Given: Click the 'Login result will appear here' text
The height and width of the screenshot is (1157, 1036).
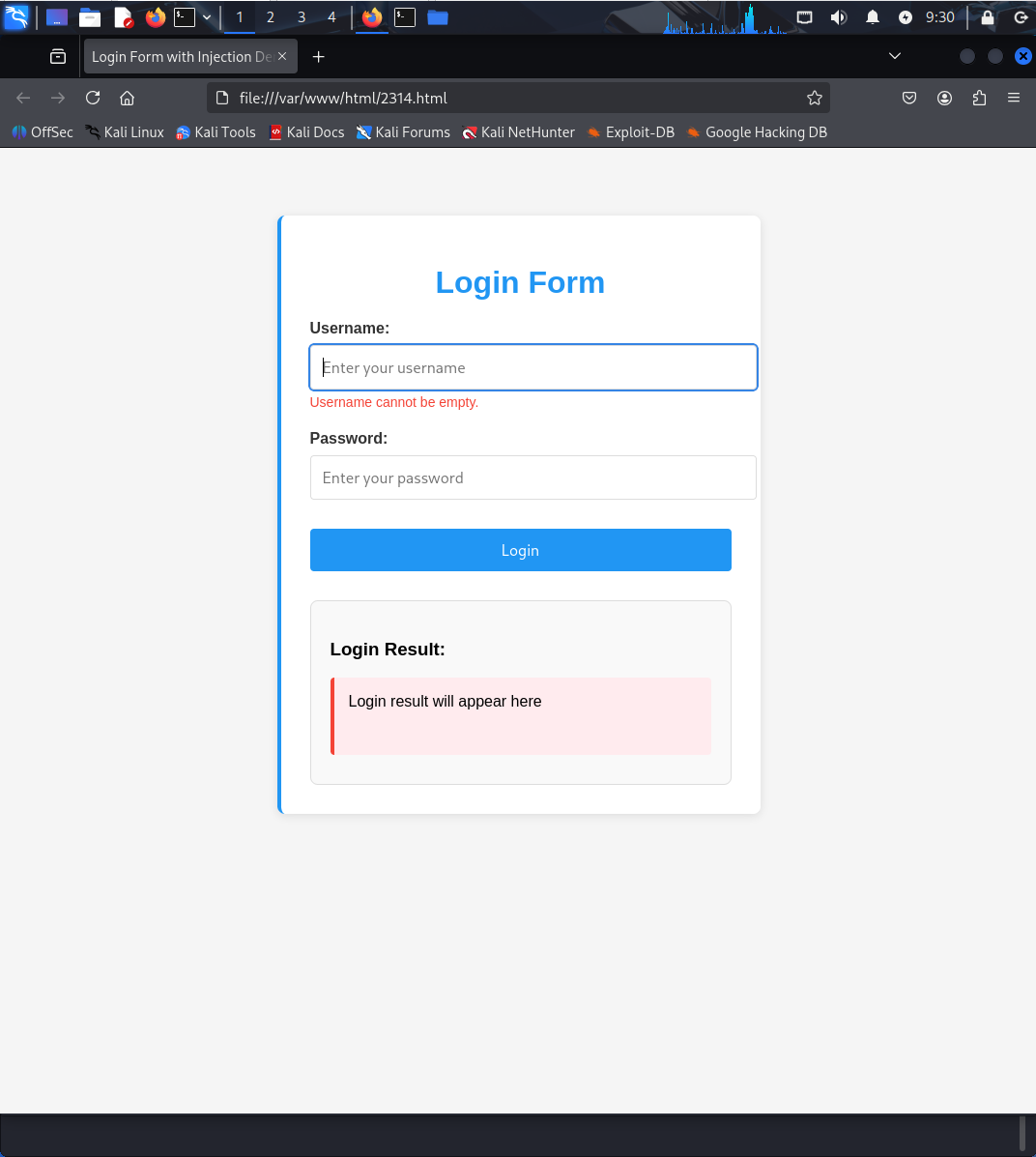Looking at the screenshot, I should point(445,701).
